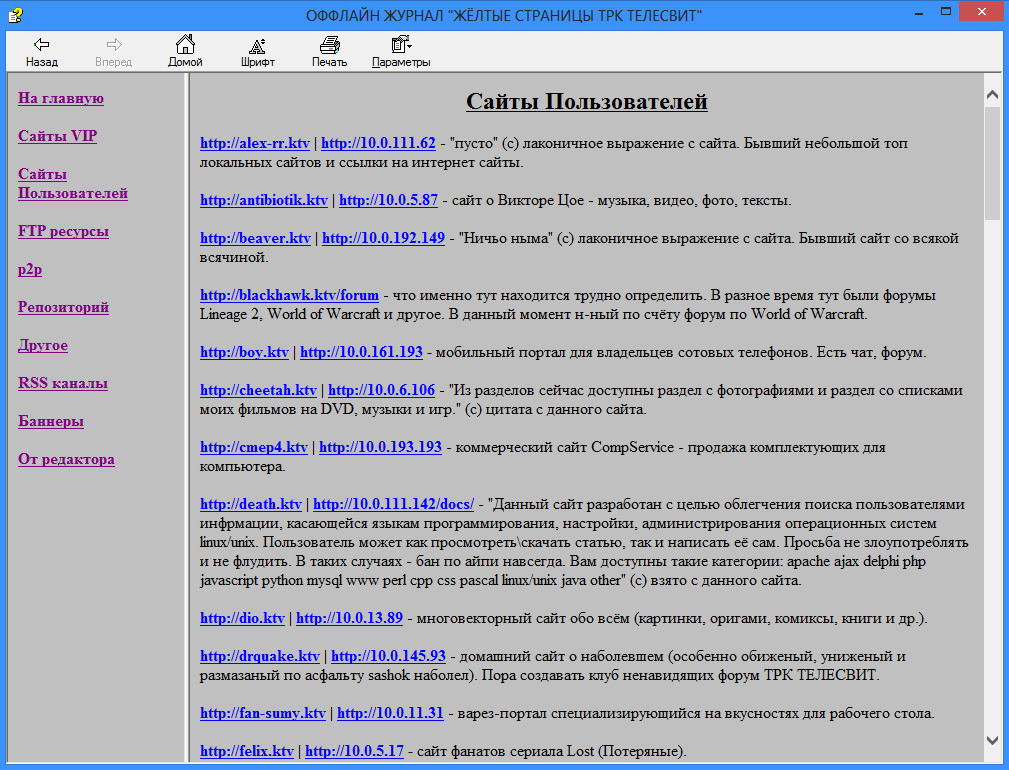The height and width of the screenshot is (770, 1009).
Task: Click the Назад back arrow icon
Action: coord(41,45)
